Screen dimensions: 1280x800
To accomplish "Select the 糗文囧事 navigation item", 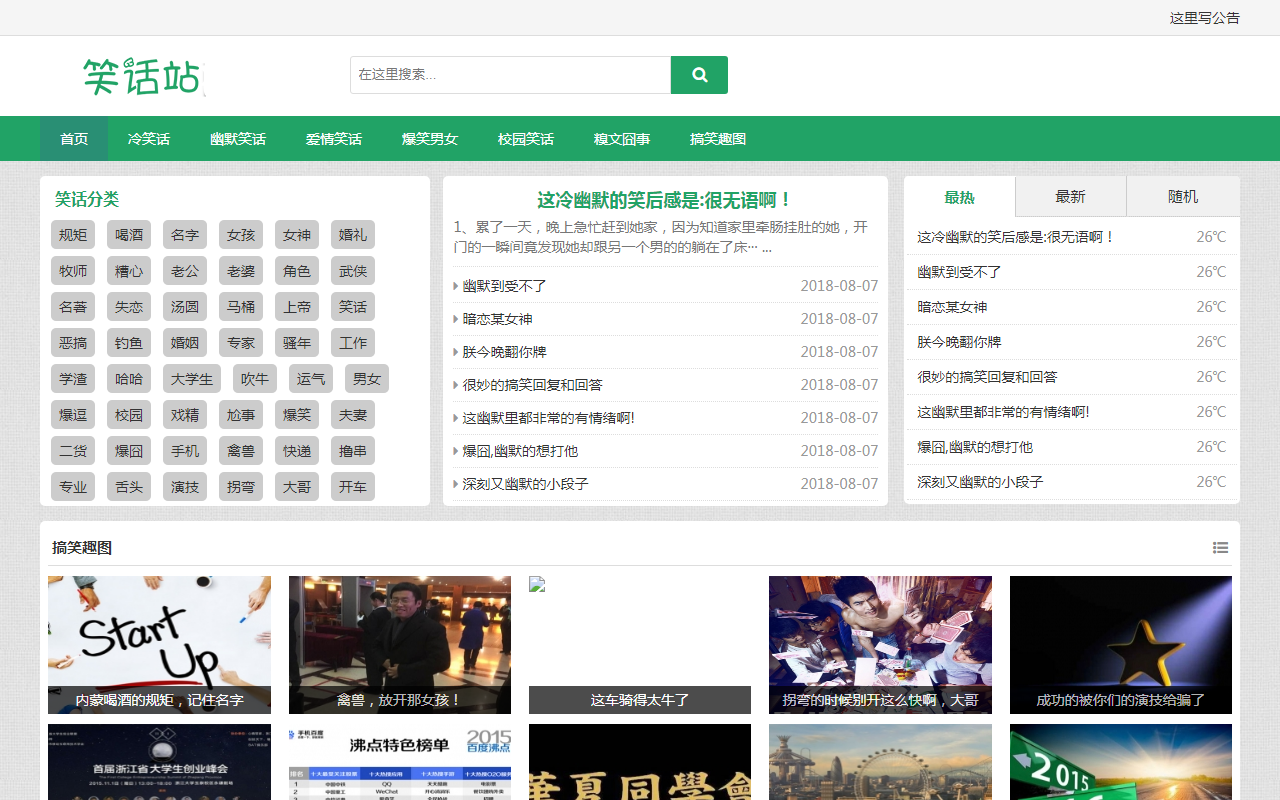I will 622,139.
